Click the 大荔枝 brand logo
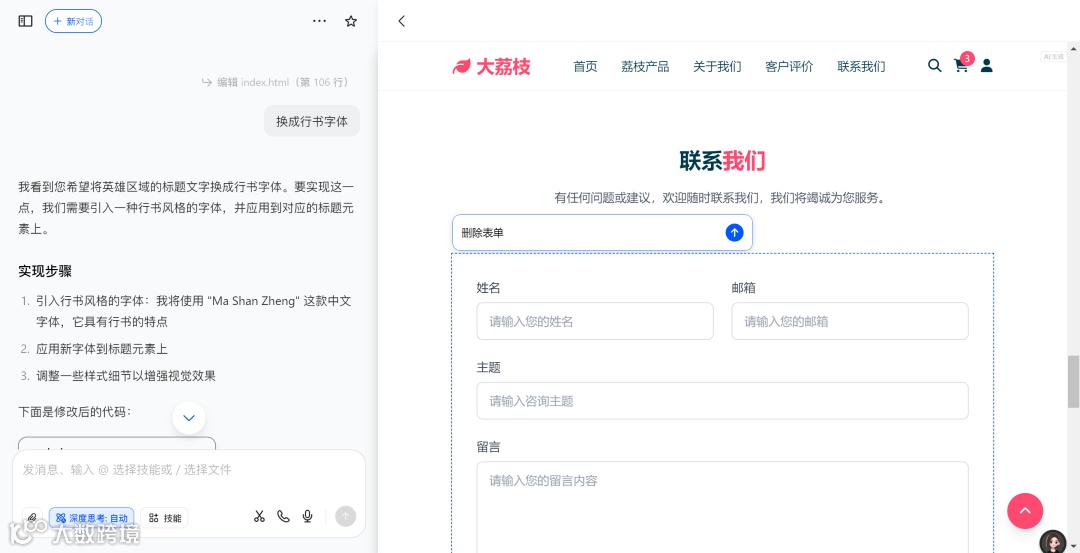Viewport: 1080px width, 553px height. point(491,66)
